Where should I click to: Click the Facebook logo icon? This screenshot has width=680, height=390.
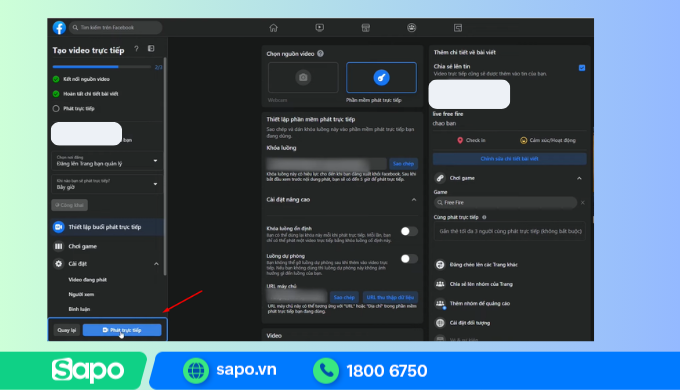click(59, 27)
